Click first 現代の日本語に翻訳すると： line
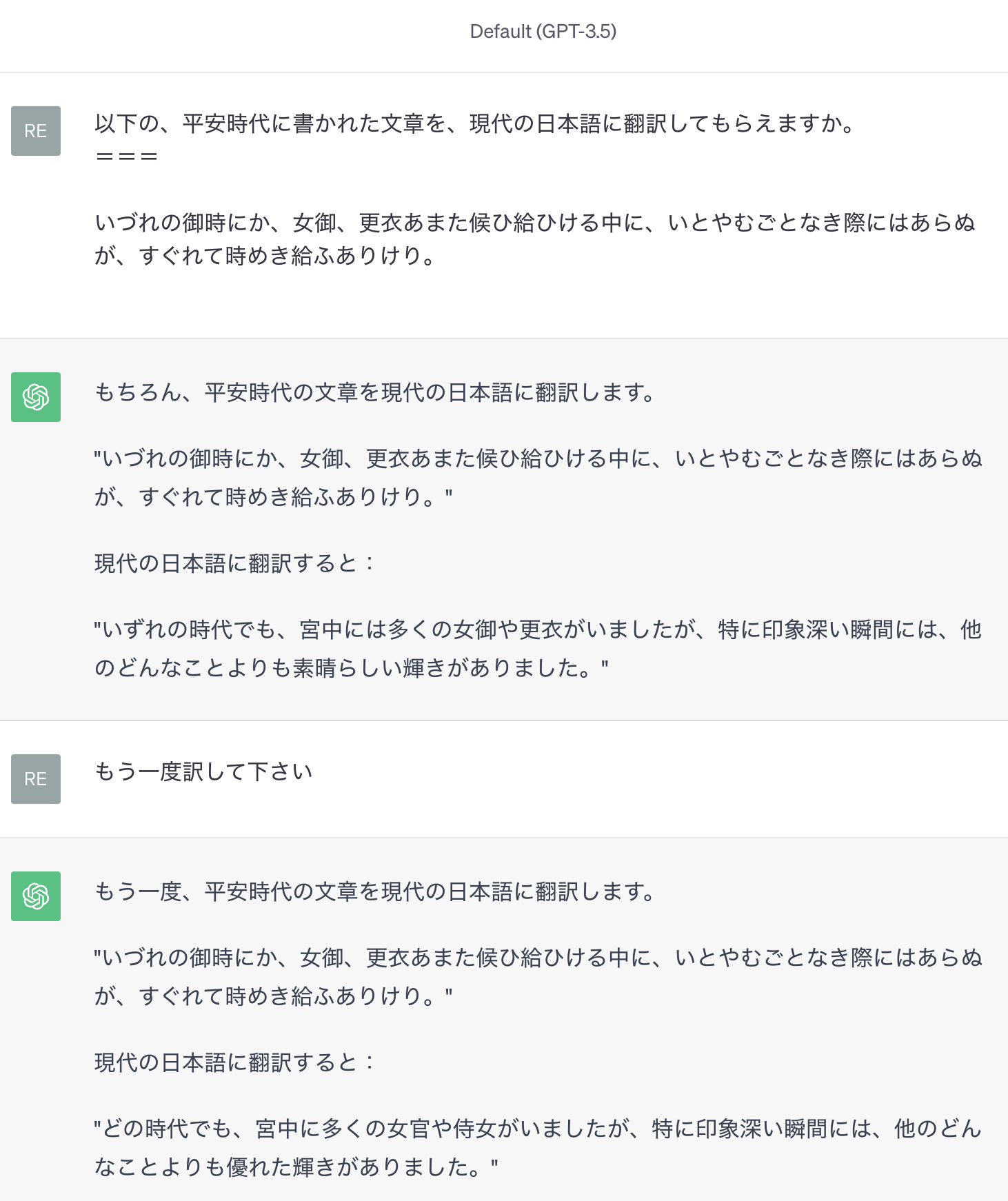The height and width of the screenshot is (1201, 1008). 234,563
